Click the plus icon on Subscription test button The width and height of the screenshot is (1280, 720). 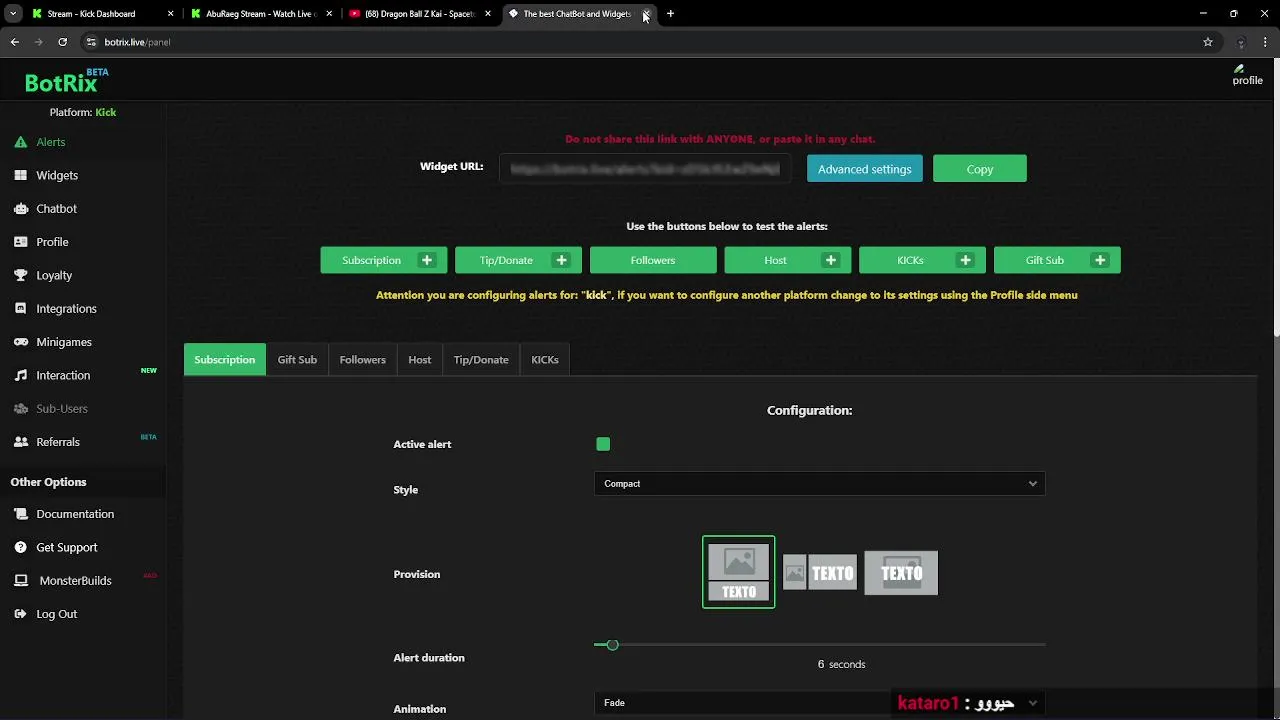click(427, 260)
